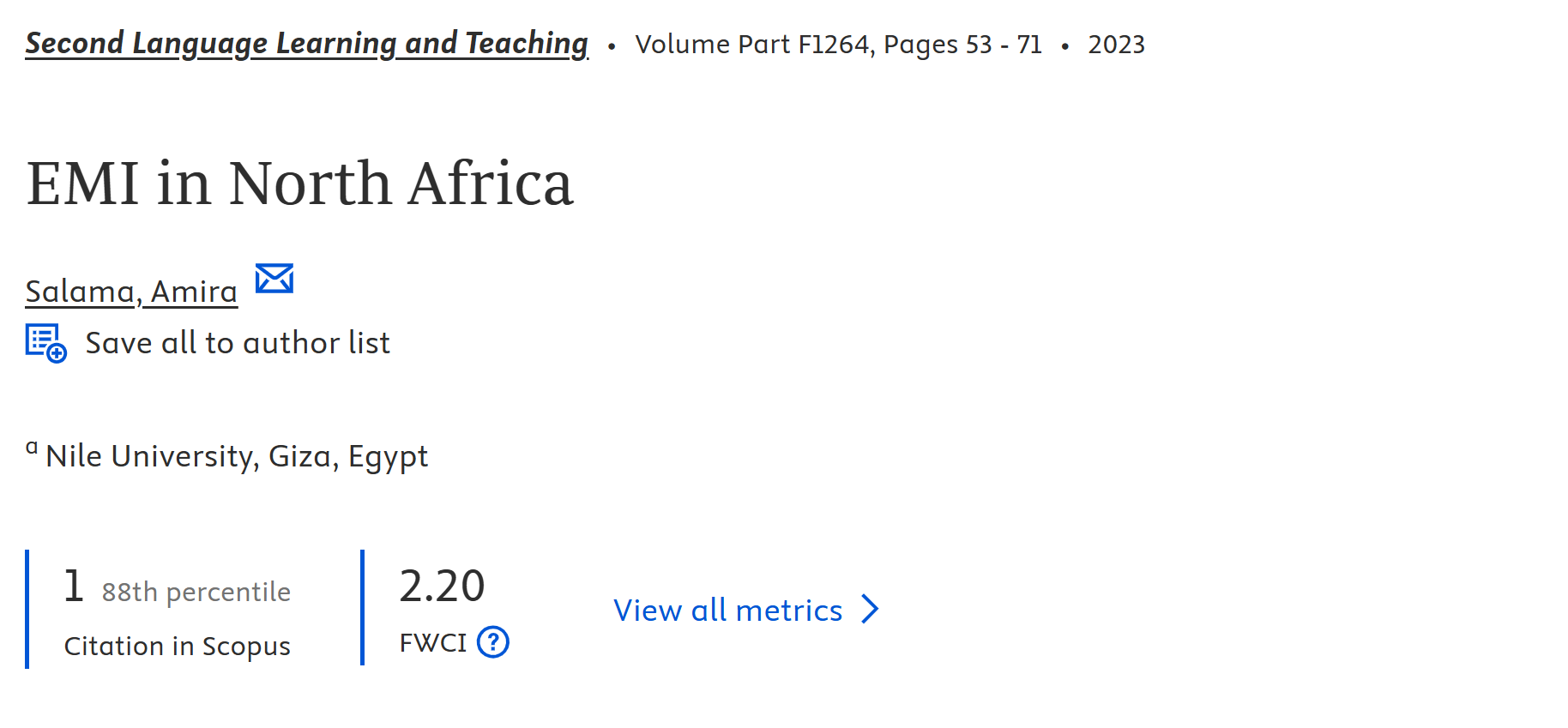This screenshot has width=1568, height=728.
Task: Click the blue bar left of the citation count
Action: (x=27, y=609)
